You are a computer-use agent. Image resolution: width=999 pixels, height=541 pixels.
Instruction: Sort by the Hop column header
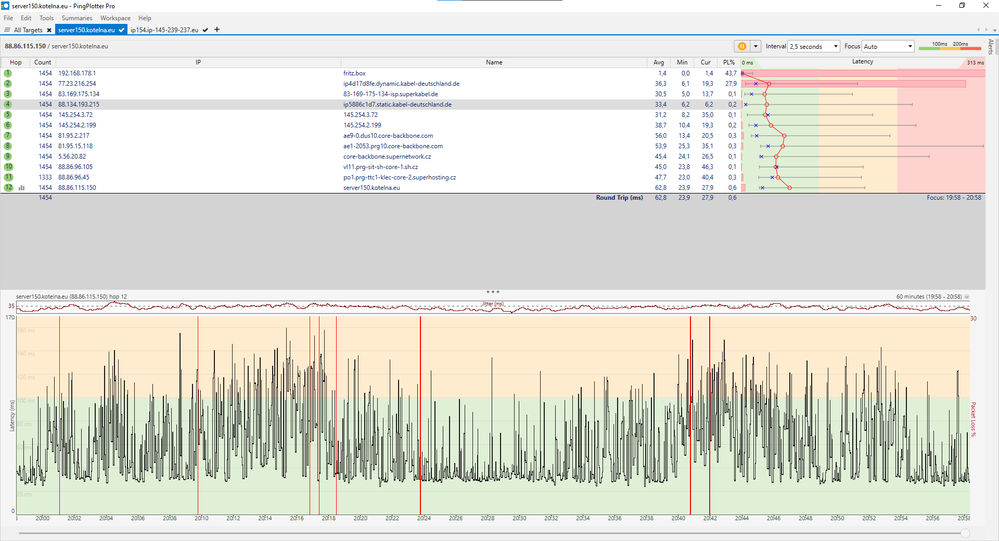click(15, 62)
